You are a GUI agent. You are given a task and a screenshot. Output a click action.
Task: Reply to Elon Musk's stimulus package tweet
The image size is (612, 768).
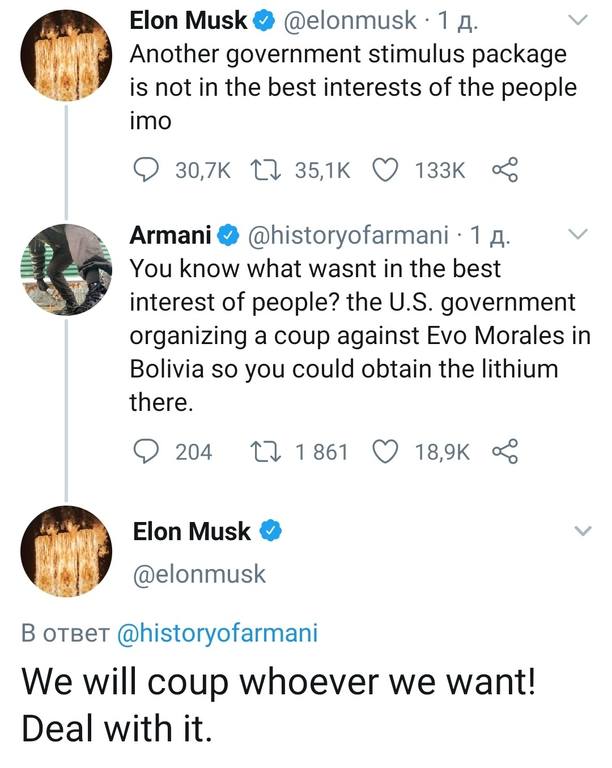(146, 171)
